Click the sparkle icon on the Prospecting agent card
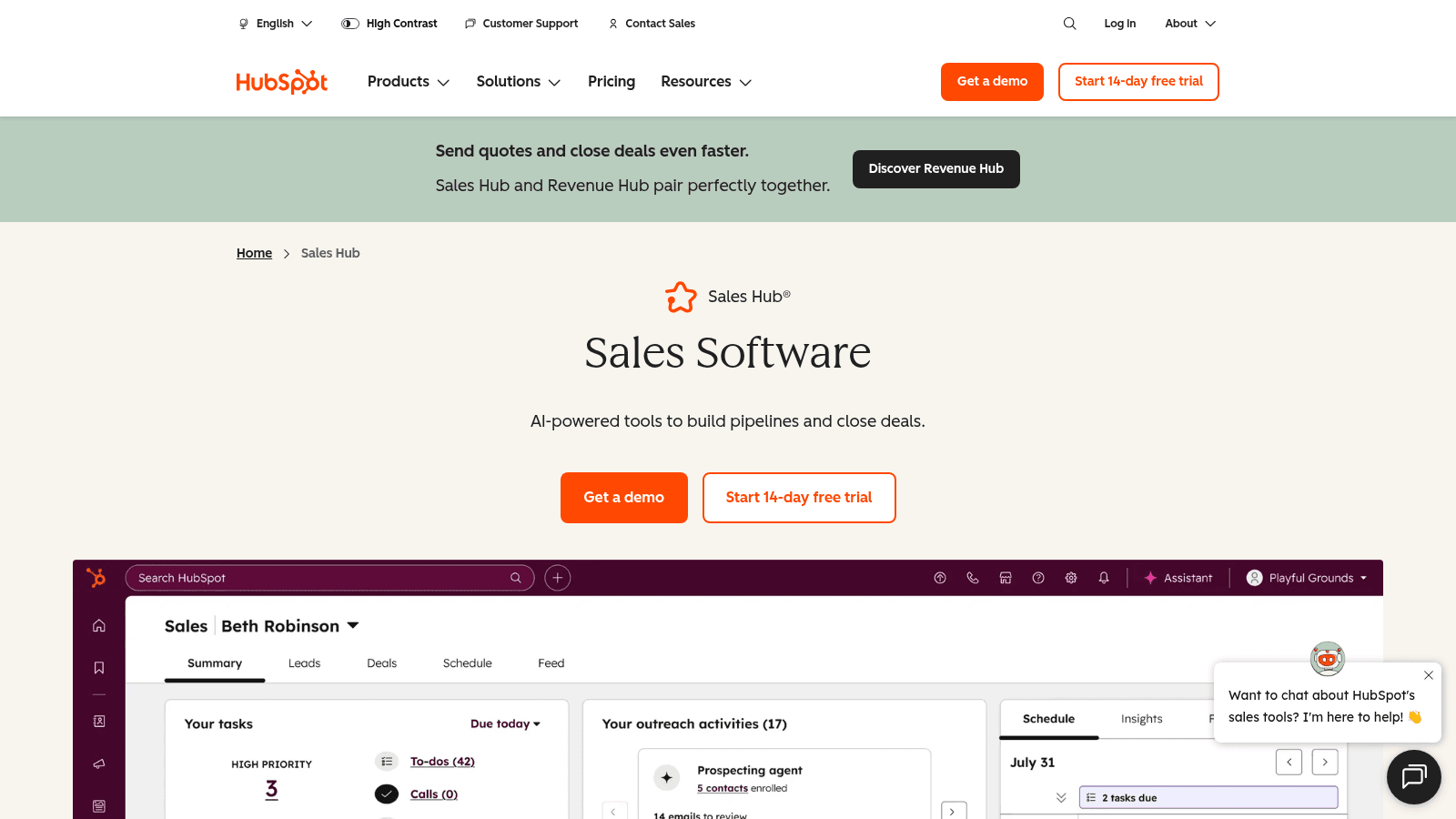Image resolution: width=1456 pixels, height=819 pixels. 667,777
